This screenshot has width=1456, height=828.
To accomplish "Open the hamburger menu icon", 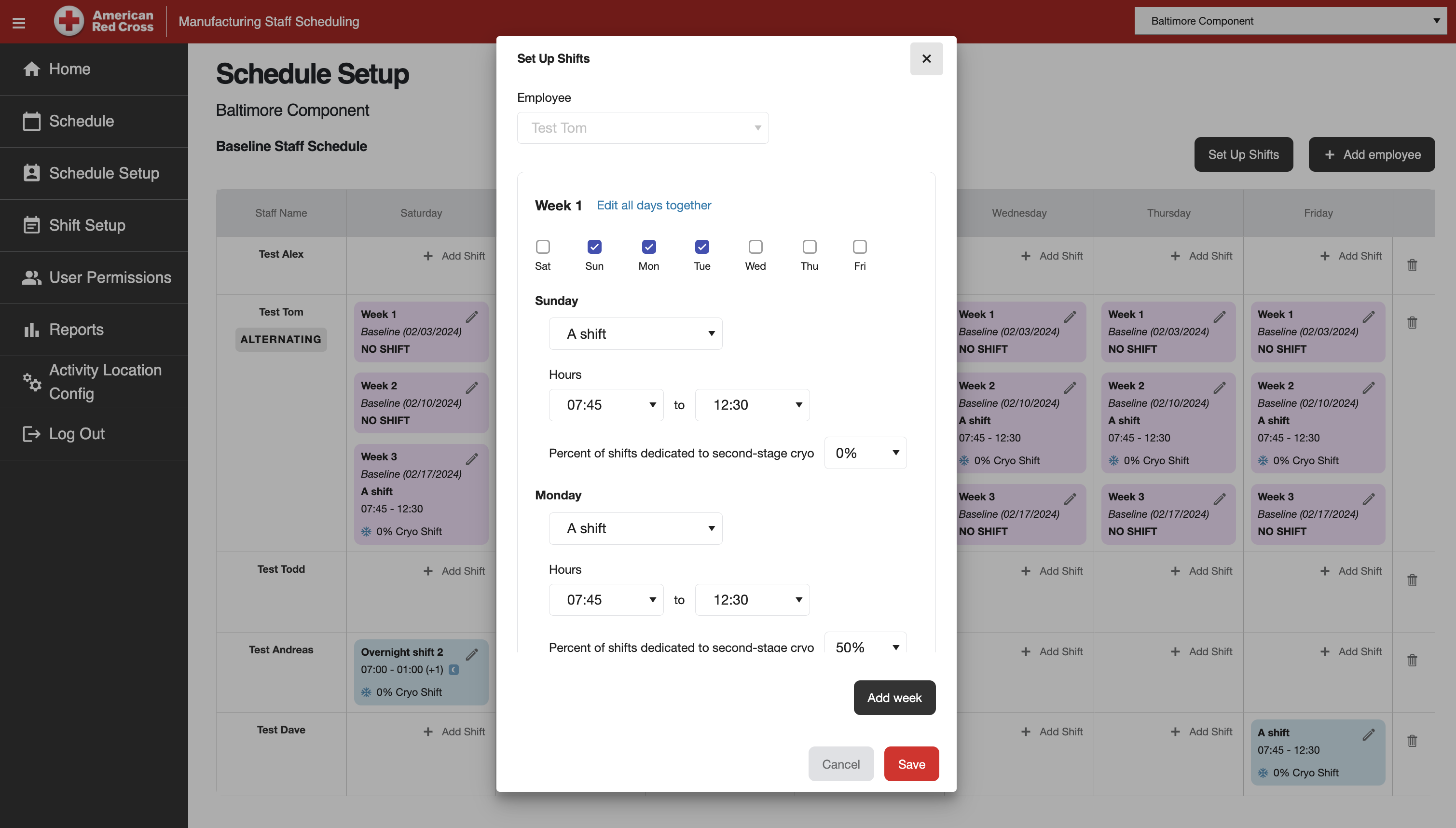I will coord(19,23).
